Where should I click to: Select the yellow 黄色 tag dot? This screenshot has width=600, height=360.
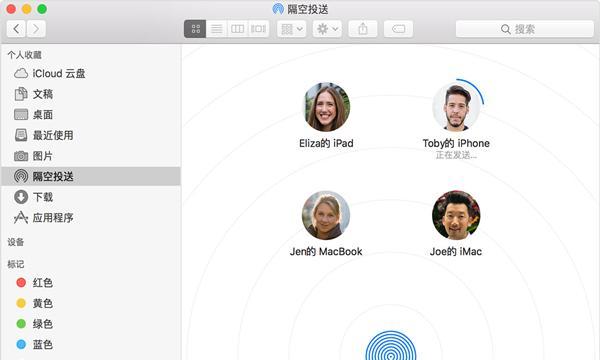21,303
